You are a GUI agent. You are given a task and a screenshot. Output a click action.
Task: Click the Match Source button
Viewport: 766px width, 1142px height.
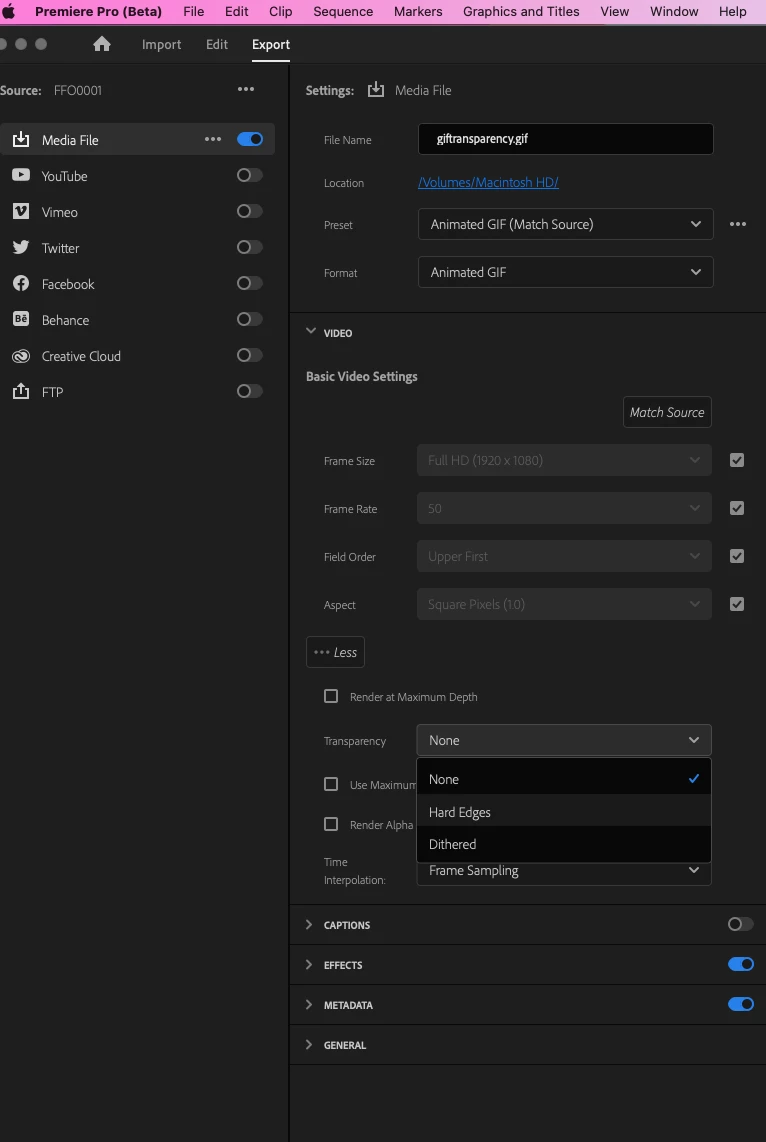[x=667, y=412]
